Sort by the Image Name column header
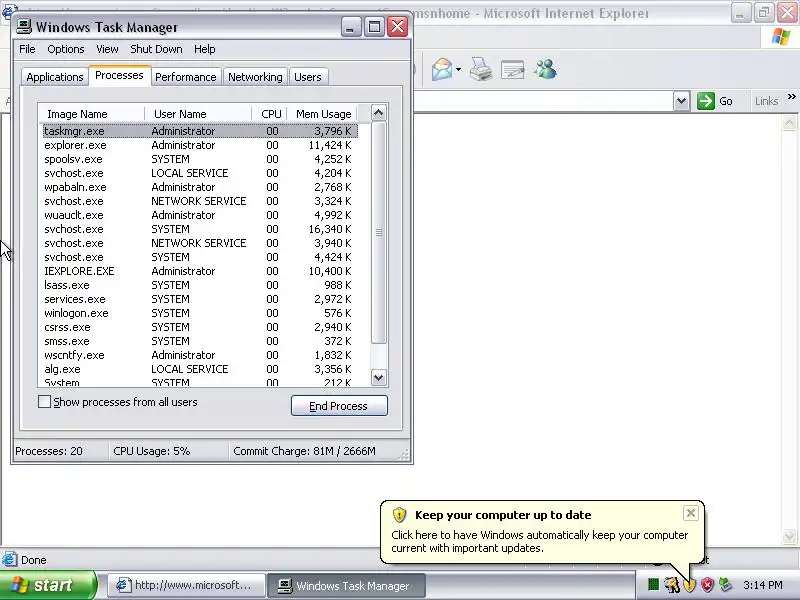Image resolution: width=800 pixels, height=600 pixels. [91, 114]
